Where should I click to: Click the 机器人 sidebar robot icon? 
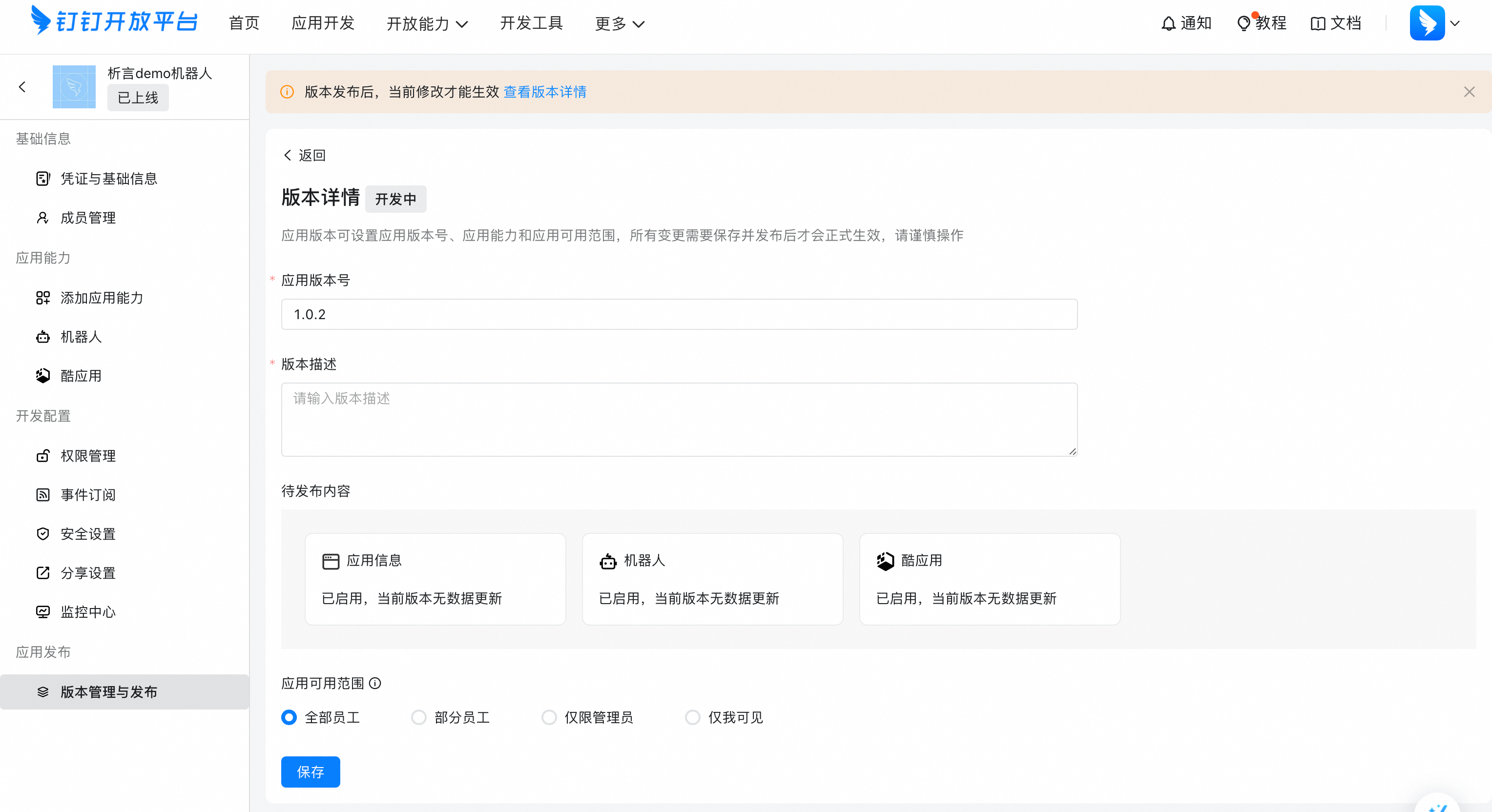coord(43,337)
